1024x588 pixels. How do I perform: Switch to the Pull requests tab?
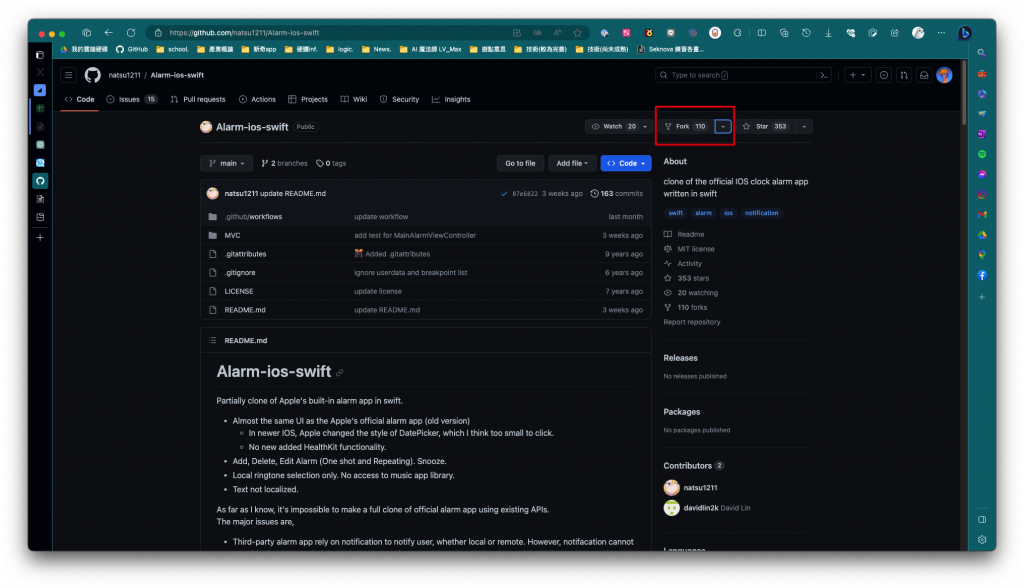[198, 99]
